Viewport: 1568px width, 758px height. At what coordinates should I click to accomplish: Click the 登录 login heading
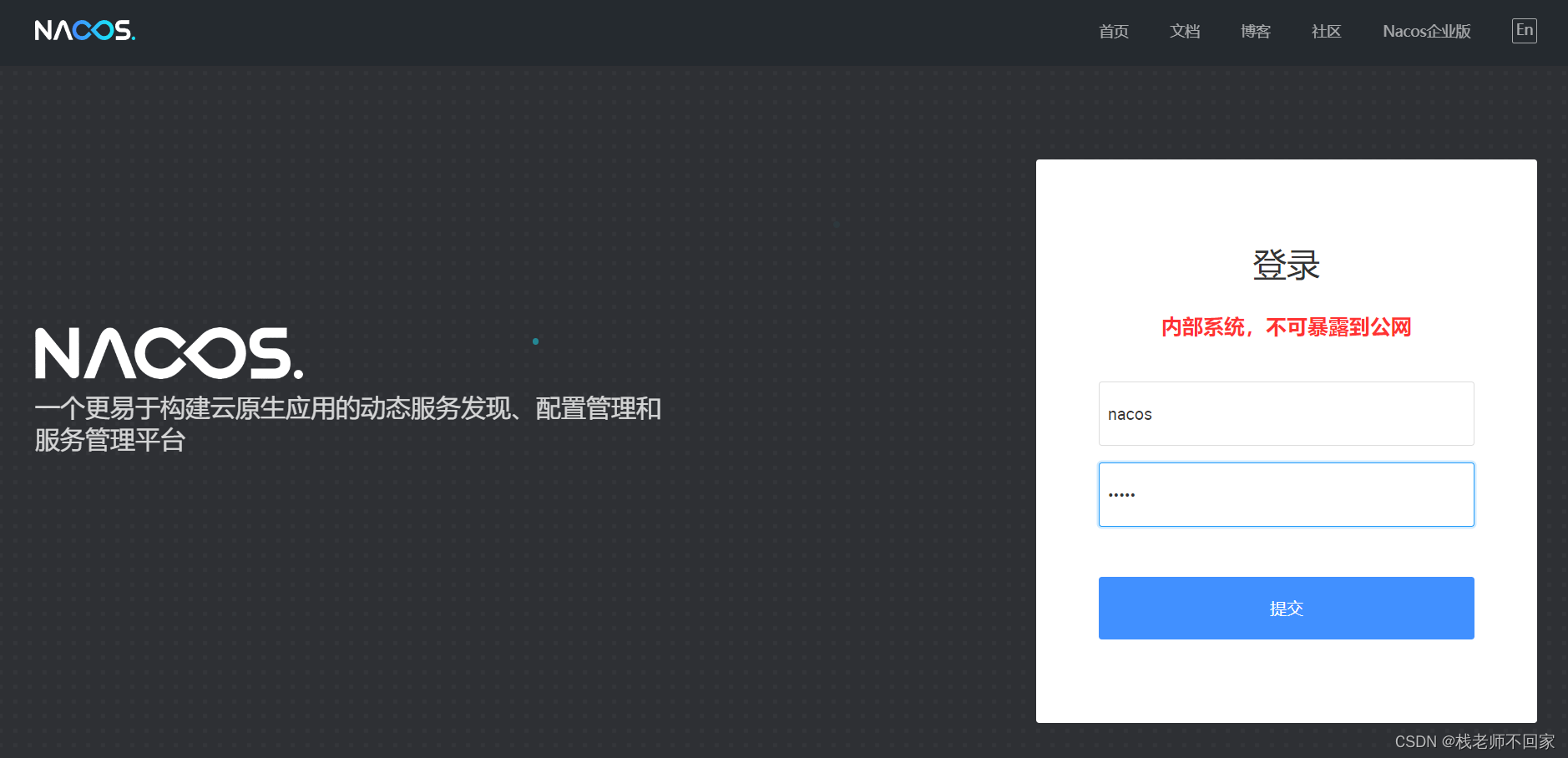1286,265
